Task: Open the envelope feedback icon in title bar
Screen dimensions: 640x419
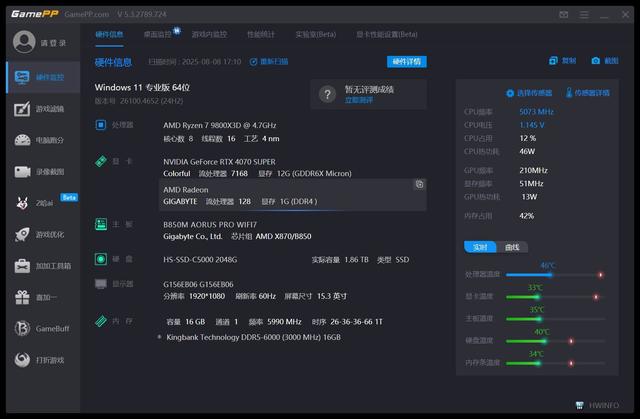Action: [564, 15]
